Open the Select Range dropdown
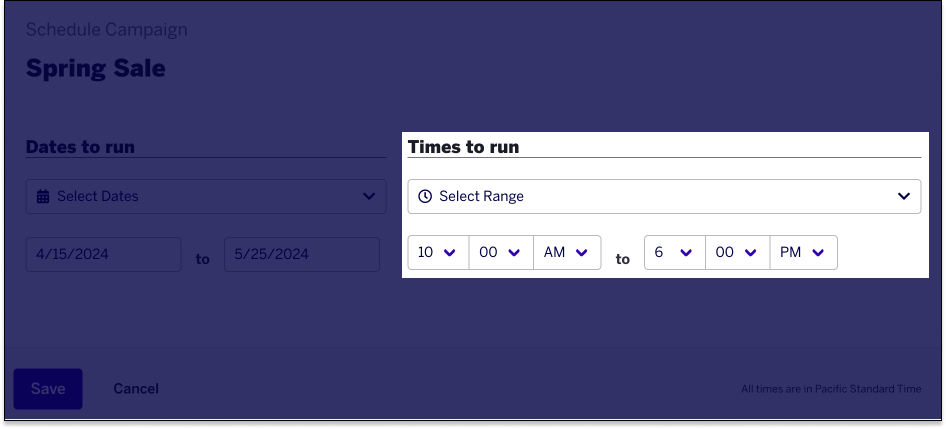 coord(664,196)
